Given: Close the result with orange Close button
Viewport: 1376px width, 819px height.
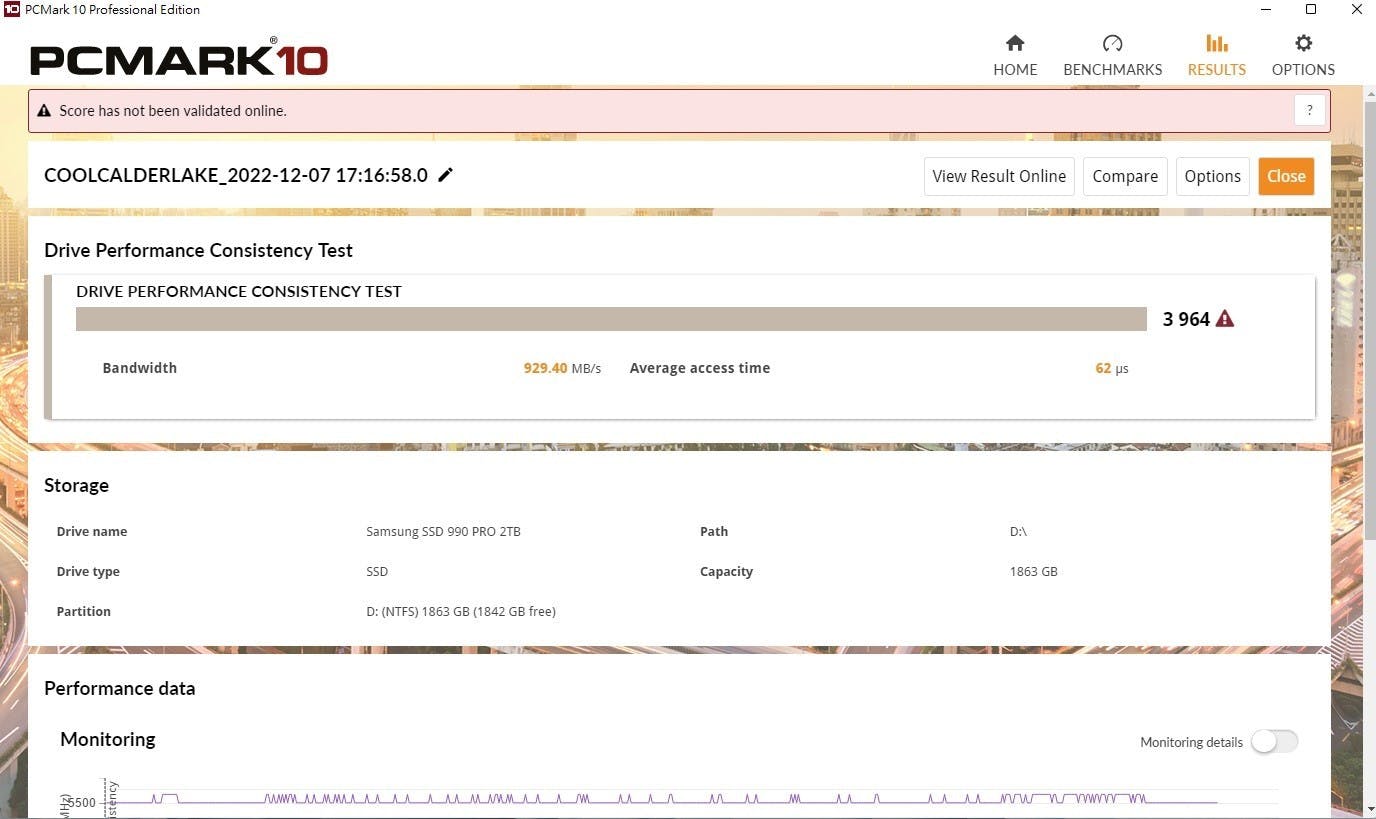Looking at the screenshot, I should [1286, 176].
